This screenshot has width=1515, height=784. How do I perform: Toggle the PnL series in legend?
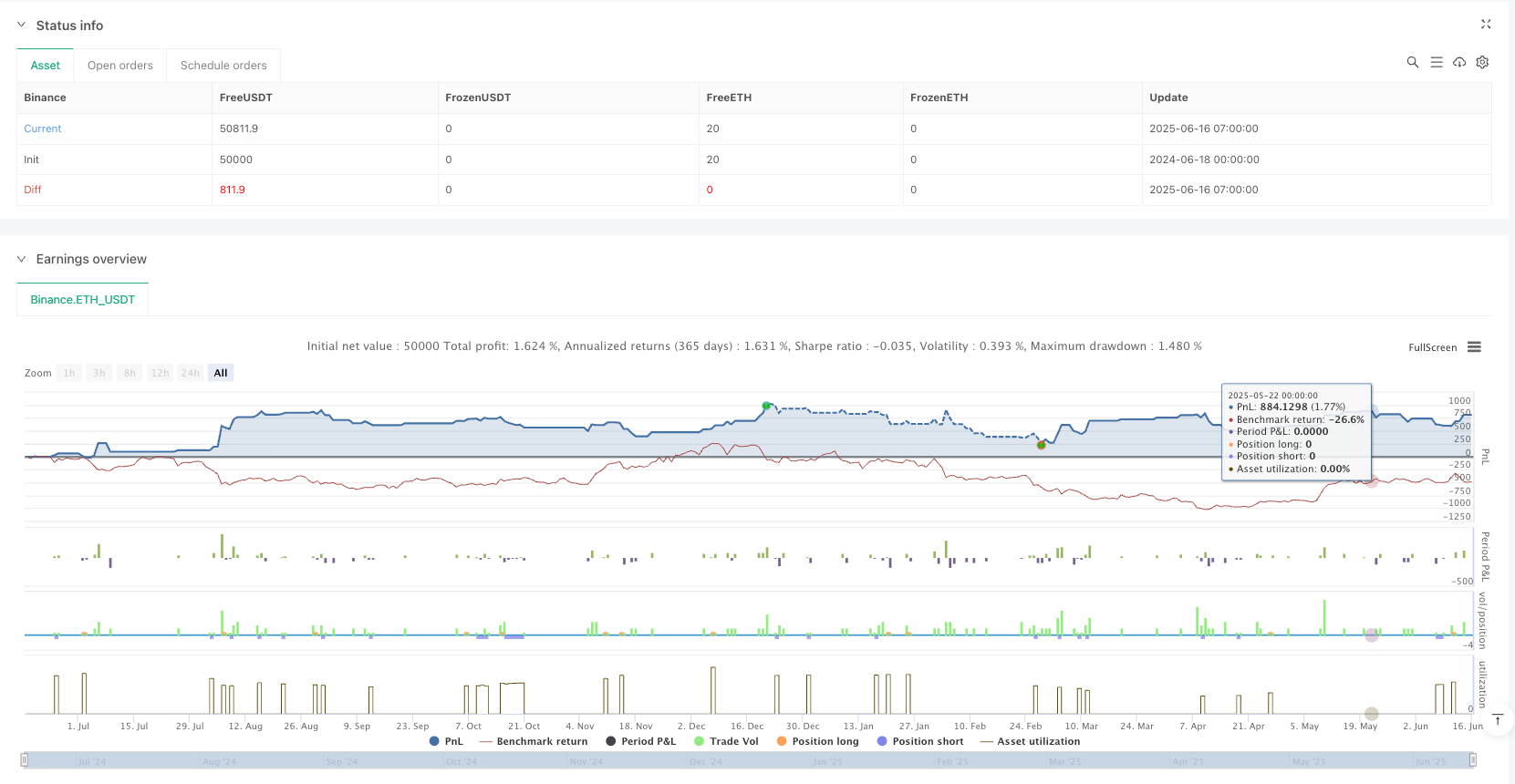(446, 741)
